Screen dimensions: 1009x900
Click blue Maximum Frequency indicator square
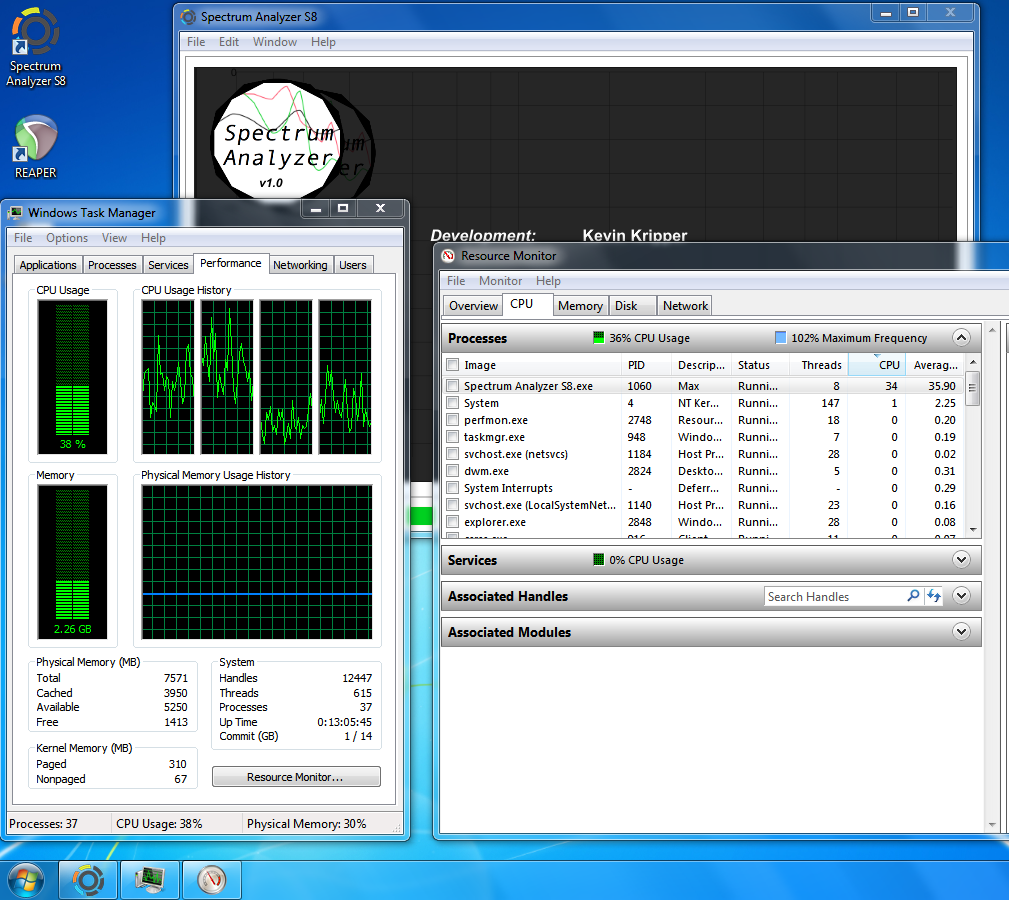click(x=781, y=337)
